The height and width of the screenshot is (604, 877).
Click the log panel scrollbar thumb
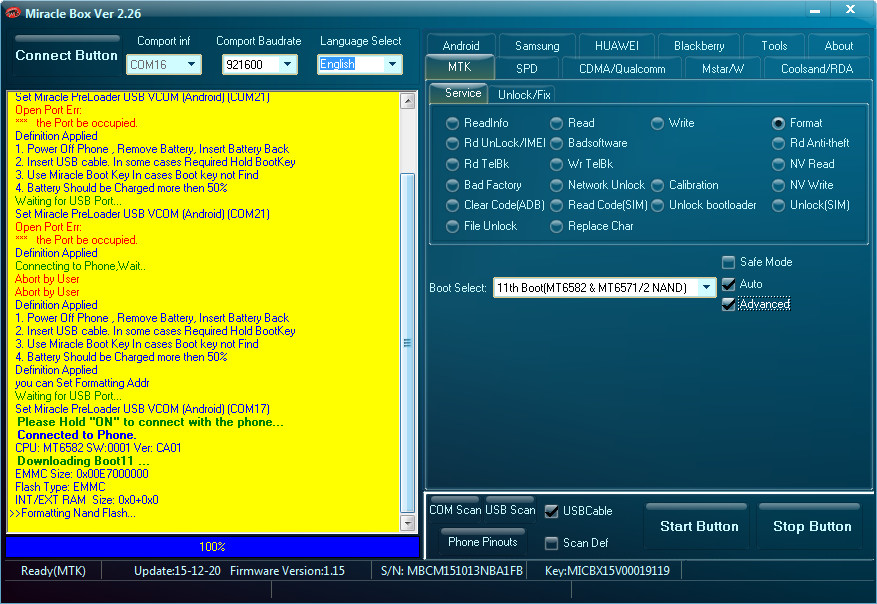(408, 343)
